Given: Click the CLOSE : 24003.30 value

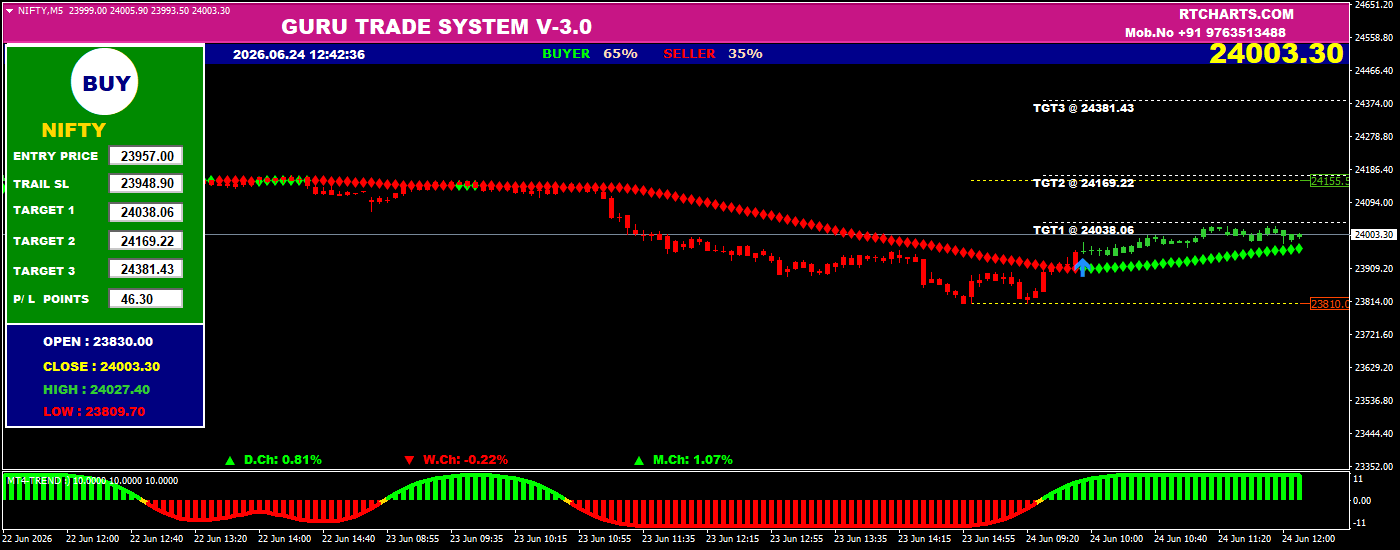Looking at the screenshot, I should [x=101, y=367].
